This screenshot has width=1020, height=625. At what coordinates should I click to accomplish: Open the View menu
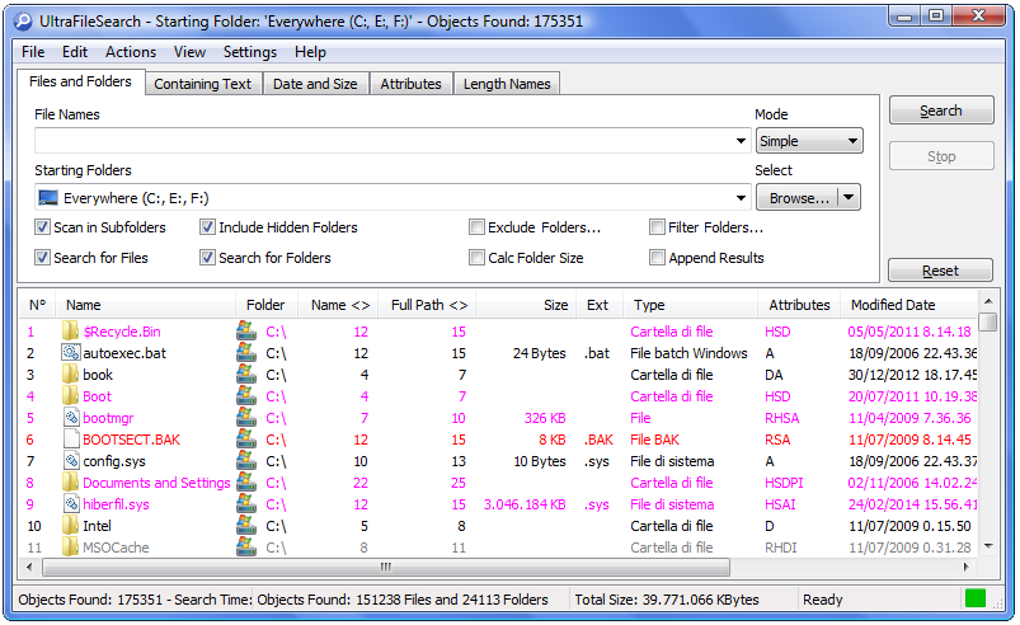(x=189, y=52)
